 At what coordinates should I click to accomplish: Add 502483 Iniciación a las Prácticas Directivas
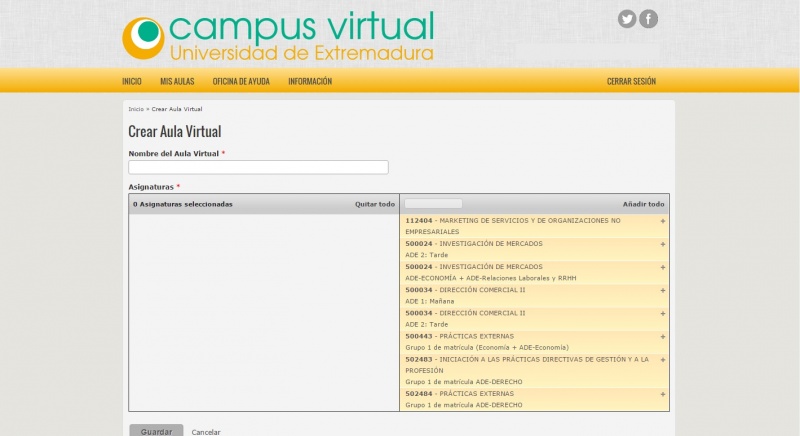pos(662,359)
